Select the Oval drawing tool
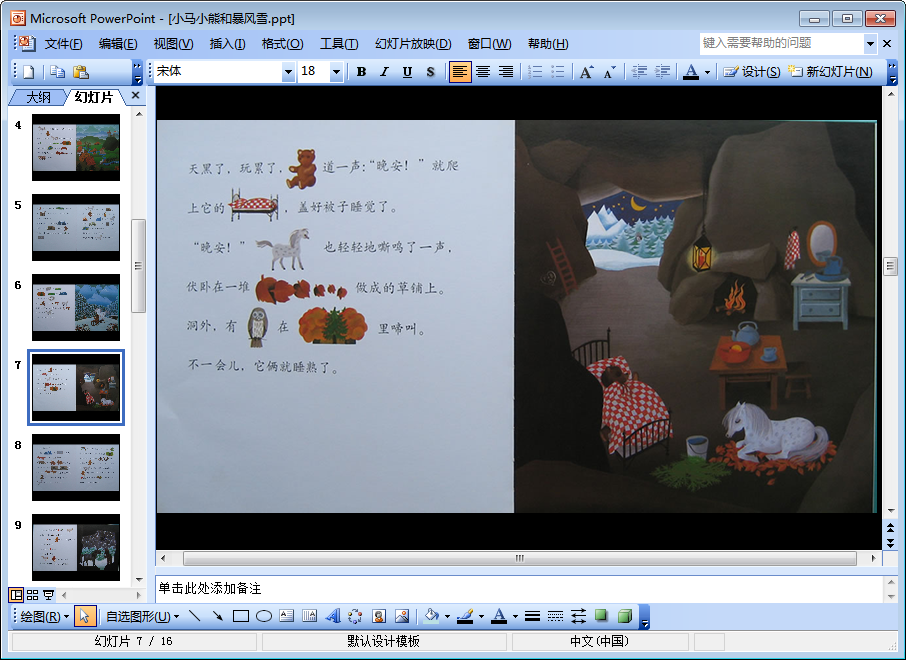Screen dimensions: 906x660 [264, 616]
